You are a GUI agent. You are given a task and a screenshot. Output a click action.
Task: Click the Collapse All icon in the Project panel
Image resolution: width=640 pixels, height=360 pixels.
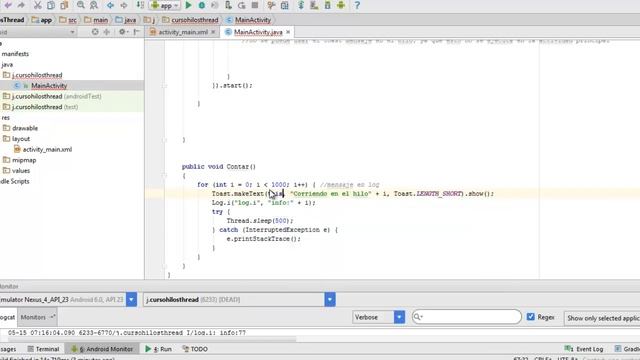pos(107,32)
